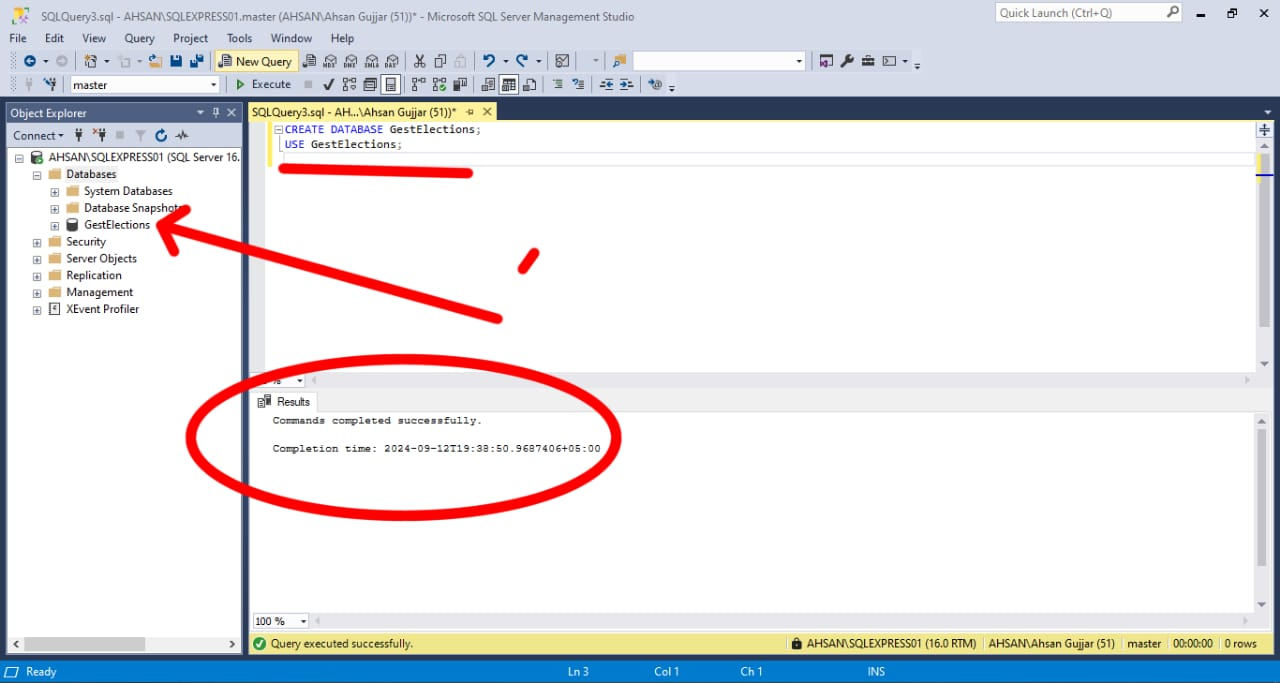Click the Redo arrow icon
This screenshot has width=1280, height=683.
(x=521, y=61)
